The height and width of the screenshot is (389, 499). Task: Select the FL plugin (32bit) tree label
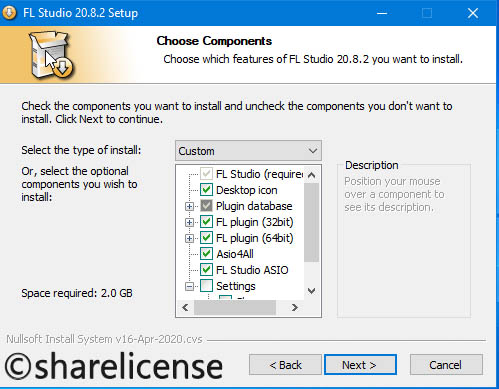coord(255,222)
